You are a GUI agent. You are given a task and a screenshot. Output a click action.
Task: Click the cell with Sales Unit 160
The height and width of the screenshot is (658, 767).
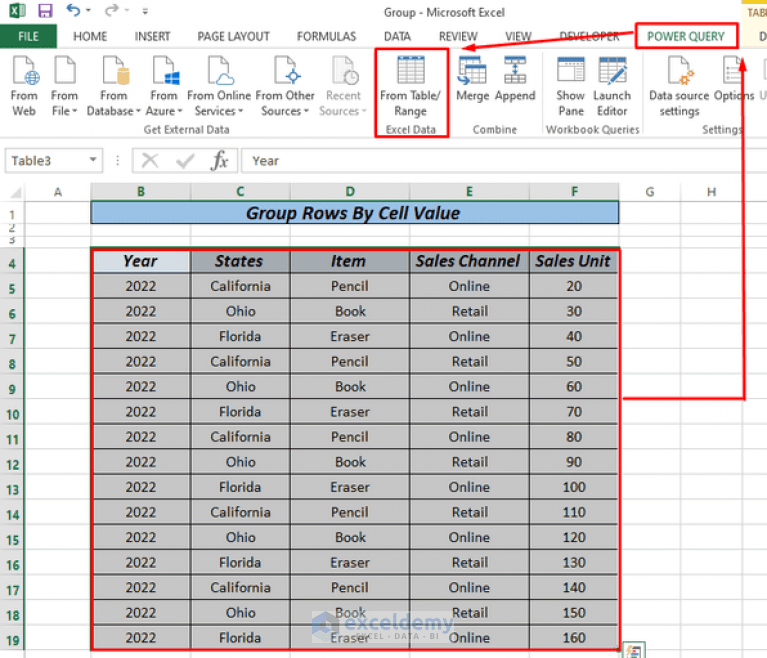pyautogui.click(x=574, y=637)
